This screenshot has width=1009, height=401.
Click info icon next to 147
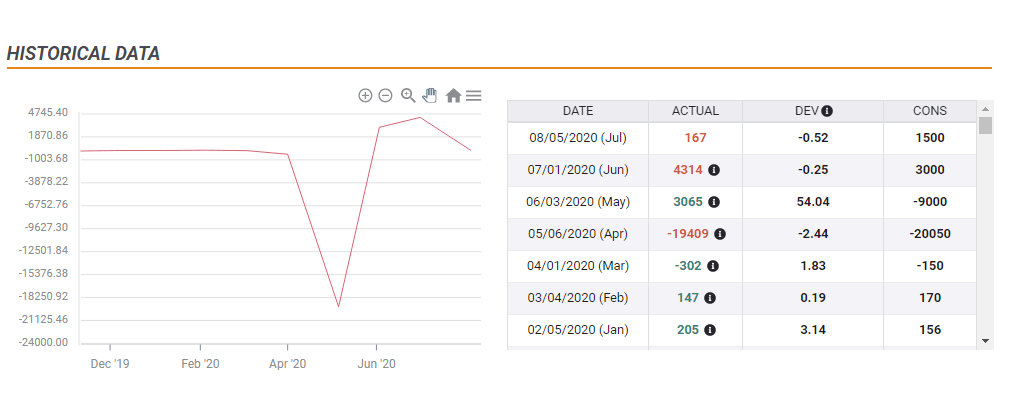point(710,298)
